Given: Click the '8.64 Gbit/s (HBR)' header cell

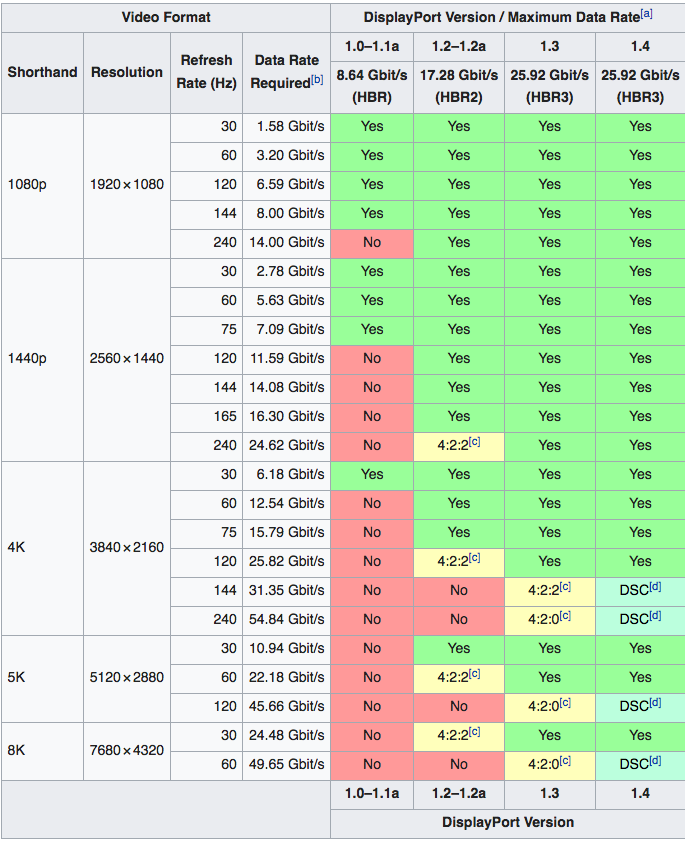Looking at the screenshot, I should click(x=372, y=86).
